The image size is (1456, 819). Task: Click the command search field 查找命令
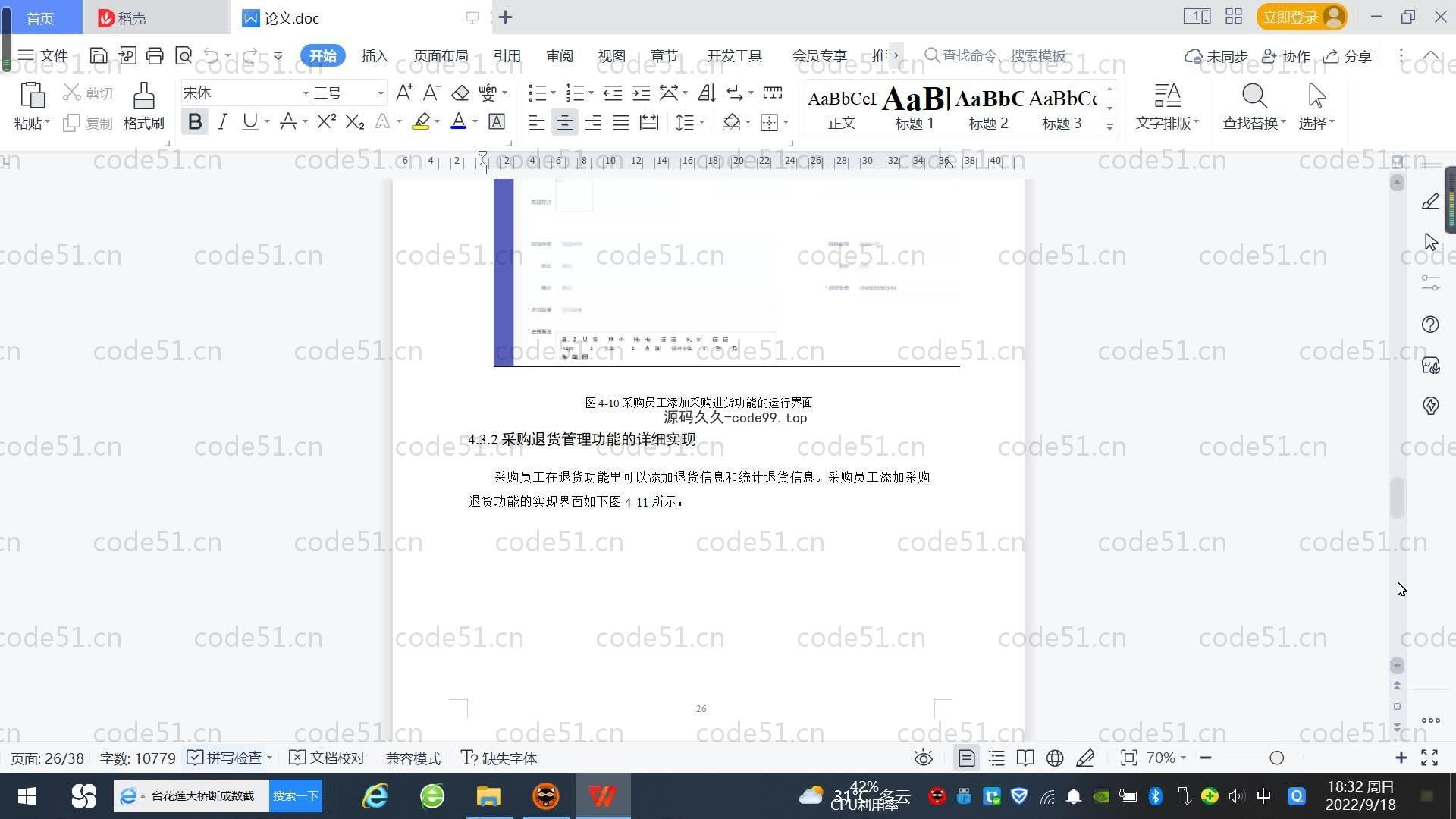[995, 55]
